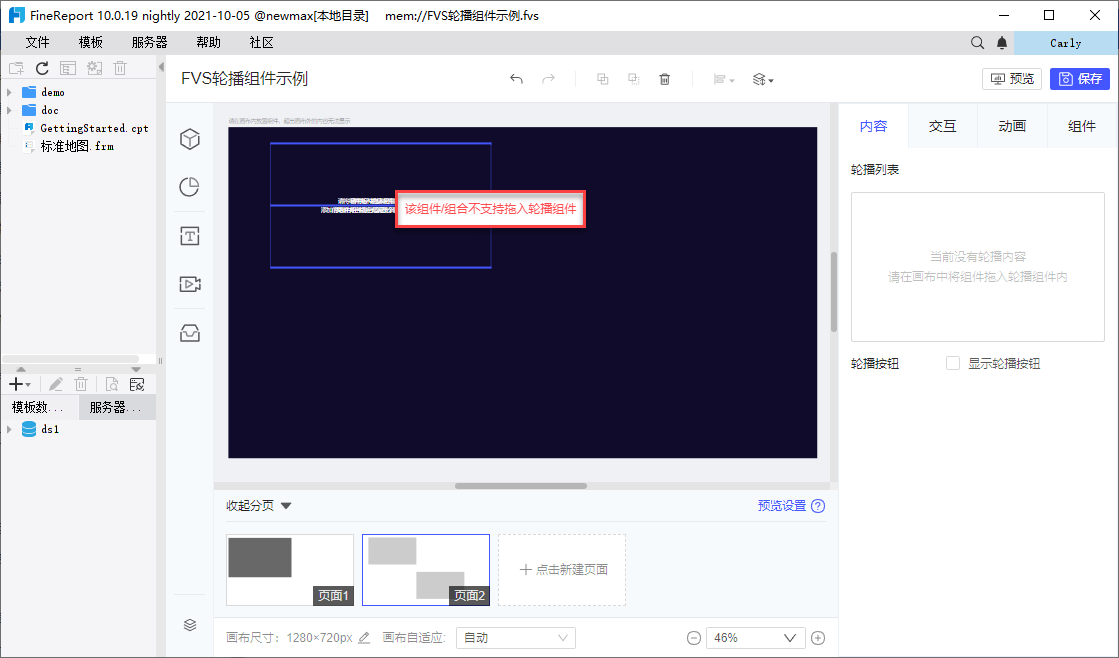
Task: Open the 帮助 menu
Action: 208,43
